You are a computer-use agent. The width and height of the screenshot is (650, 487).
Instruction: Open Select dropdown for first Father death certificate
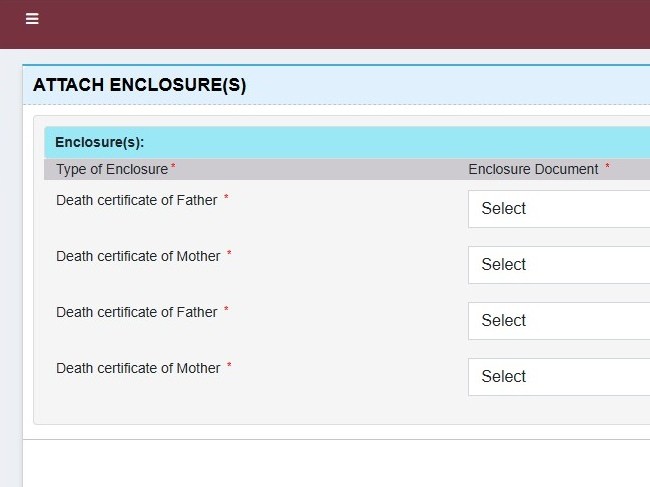point(558,209)
